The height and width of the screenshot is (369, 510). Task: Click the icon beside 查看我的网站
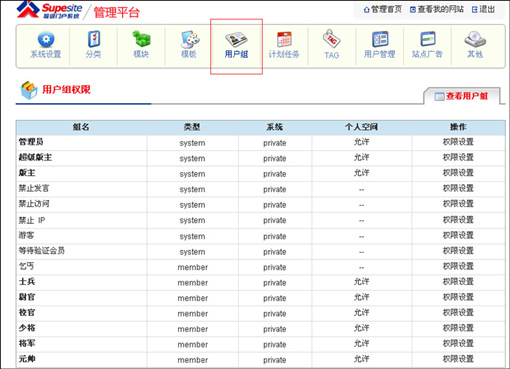[x=413, y=10]
